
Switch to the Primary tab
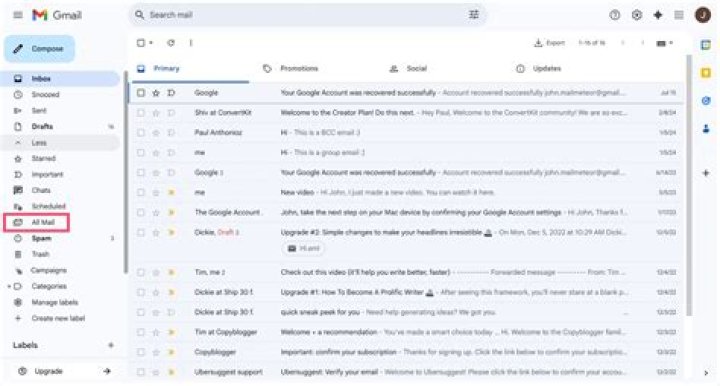191,69
